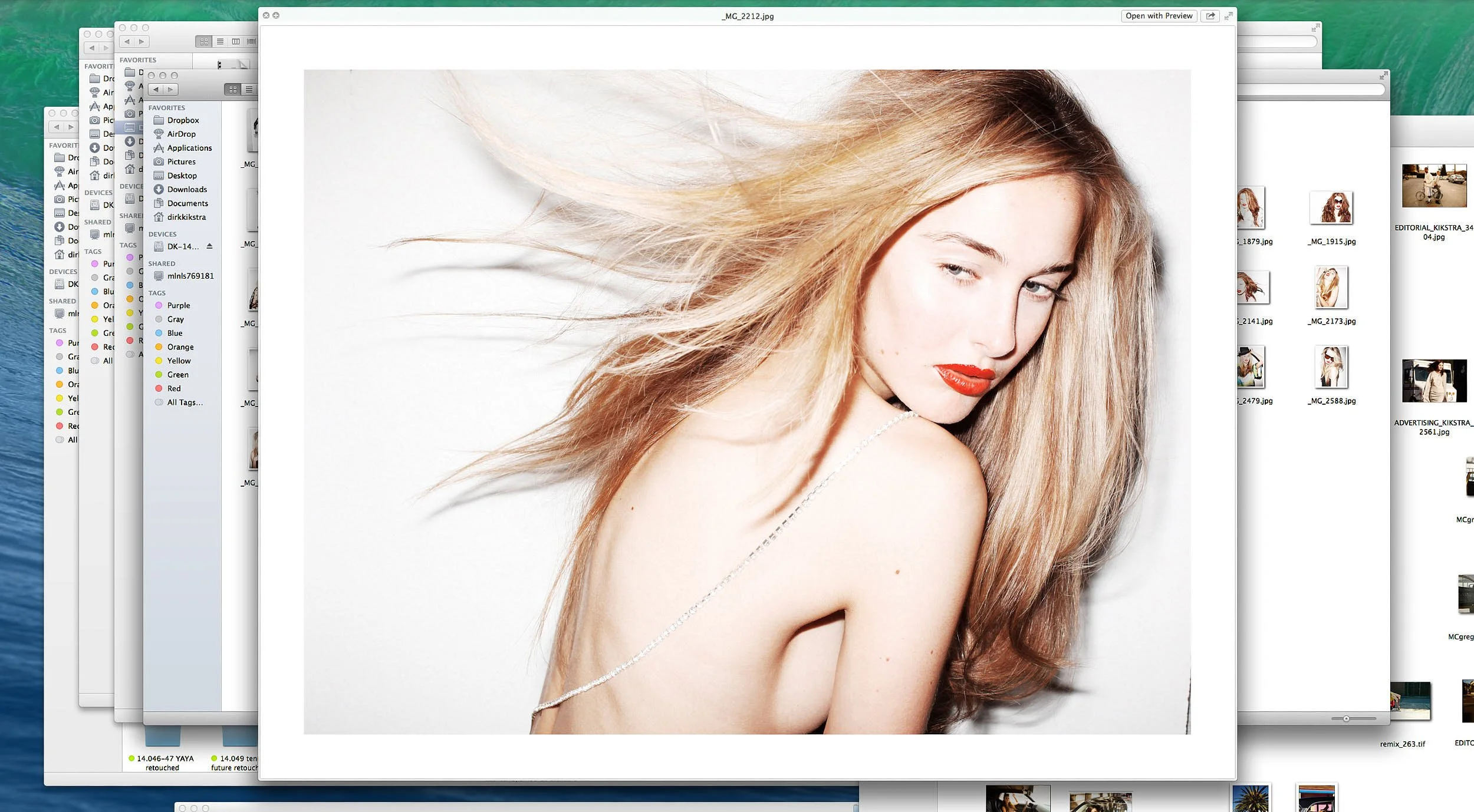Collapse the TAGS section in the sidebar
Image resolution: width=1474 pixels, height=812 pixels.
[x=157, y=292]
